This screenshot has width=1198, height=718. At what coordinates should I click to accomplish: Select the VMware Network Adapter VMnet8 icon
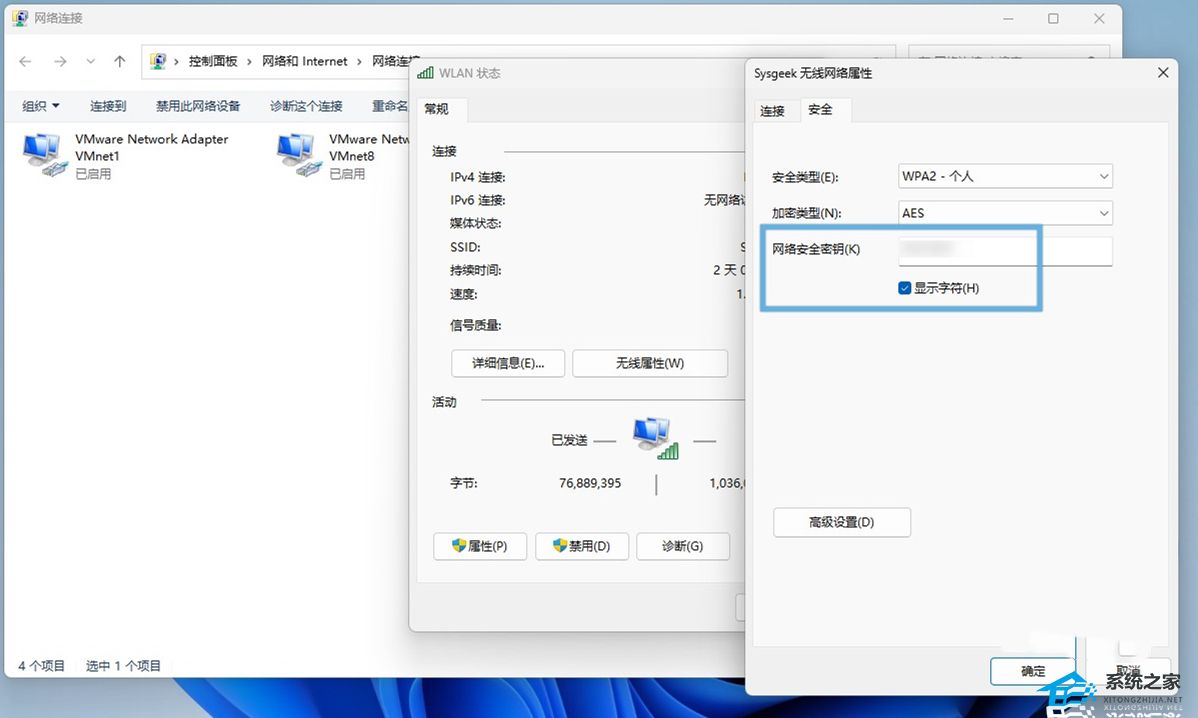click(x=295, y=150)
